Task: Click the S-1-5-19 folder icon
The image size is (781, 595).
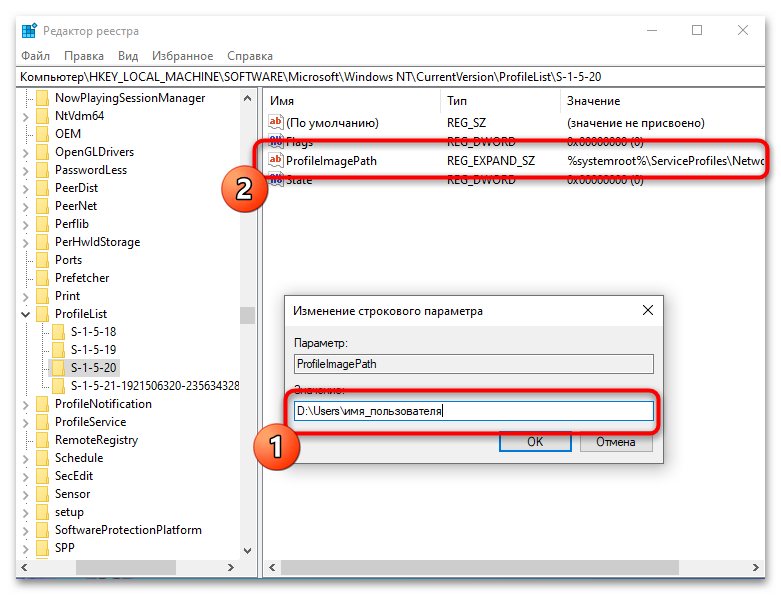Action: click(59, 350)
